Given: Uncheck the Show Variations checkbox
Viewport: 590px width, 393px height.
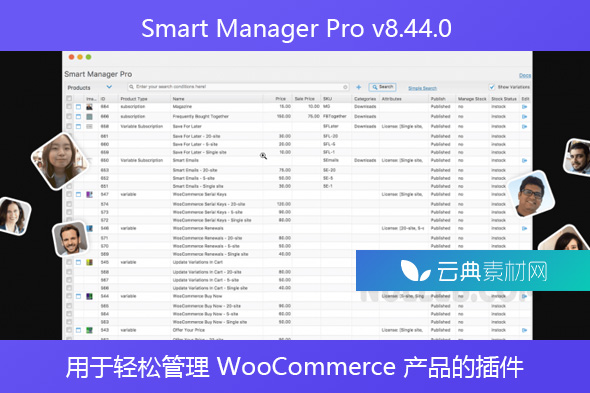Looking at the screenshot, I should (491, 87).
